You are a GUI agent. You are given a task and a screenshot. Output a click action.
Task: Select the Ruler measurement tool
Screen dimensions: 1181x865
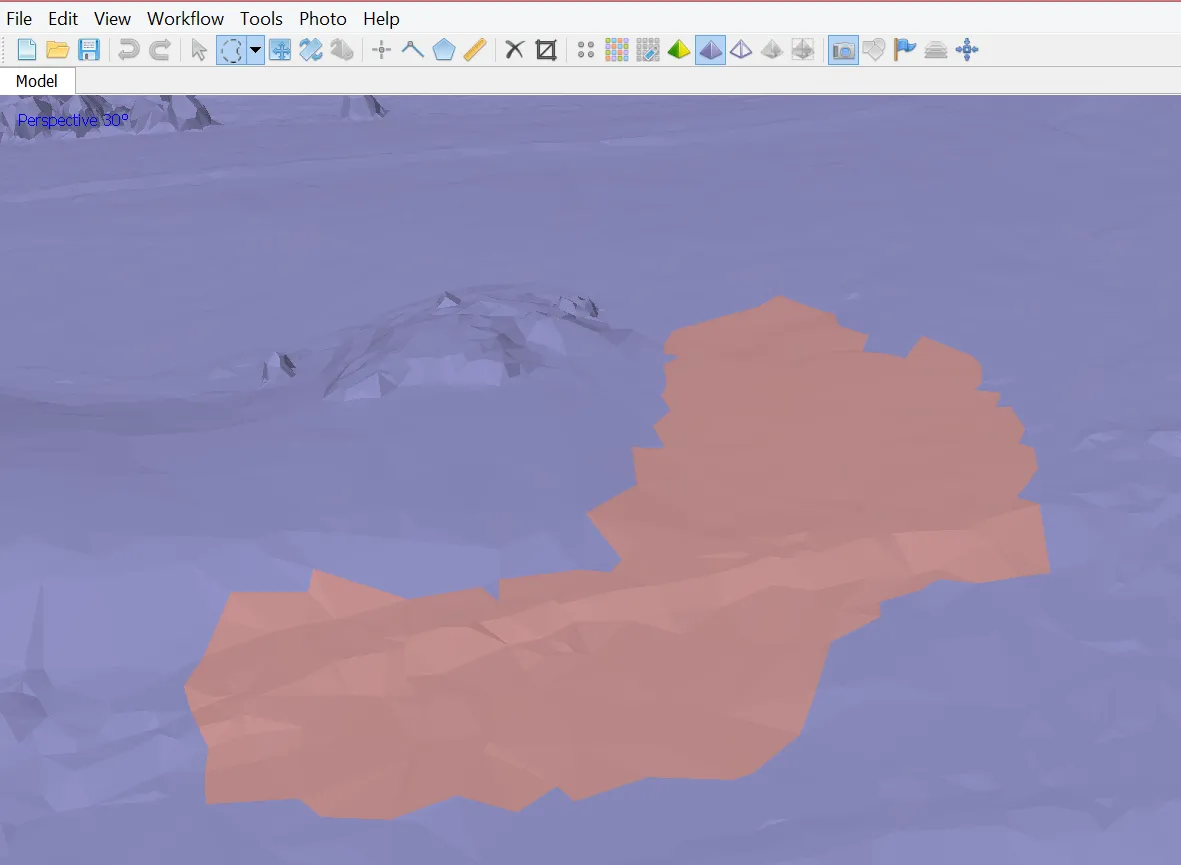pos(475,50)
